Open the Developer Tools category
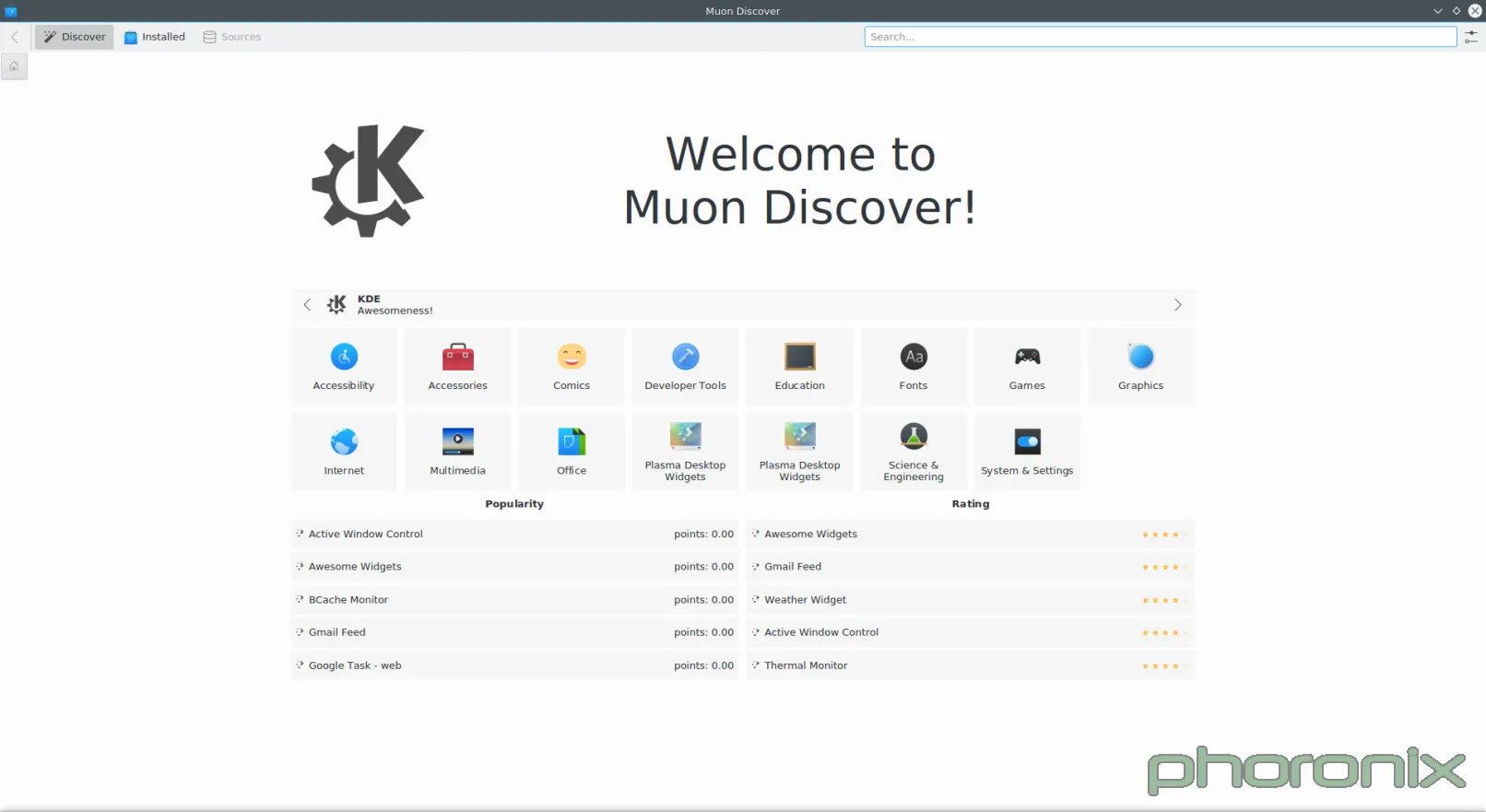Viewport: 1486px width, 812px height. (685, 366)
